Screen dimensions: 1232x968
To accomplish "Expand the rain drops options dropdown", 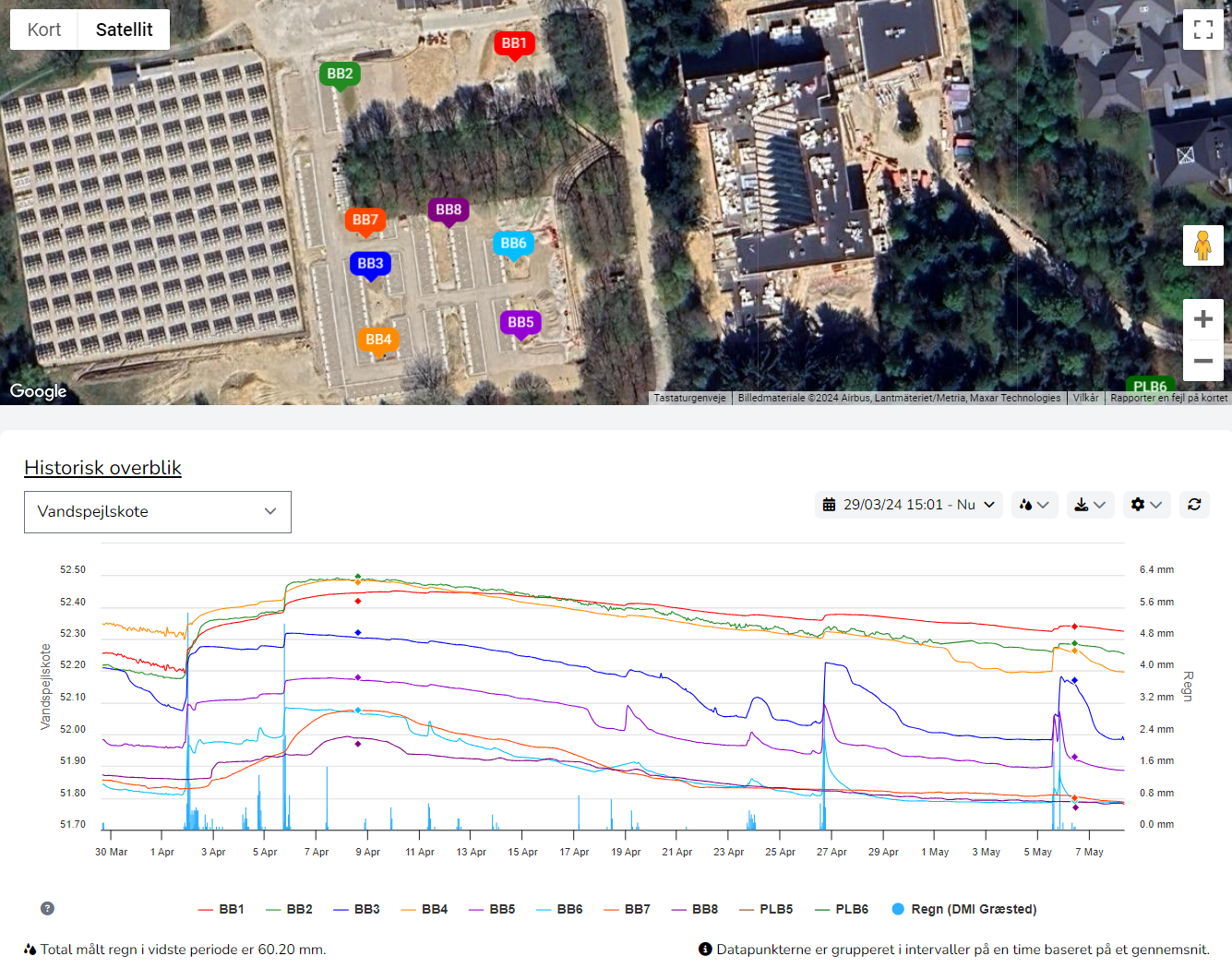I will point(1035,505).
